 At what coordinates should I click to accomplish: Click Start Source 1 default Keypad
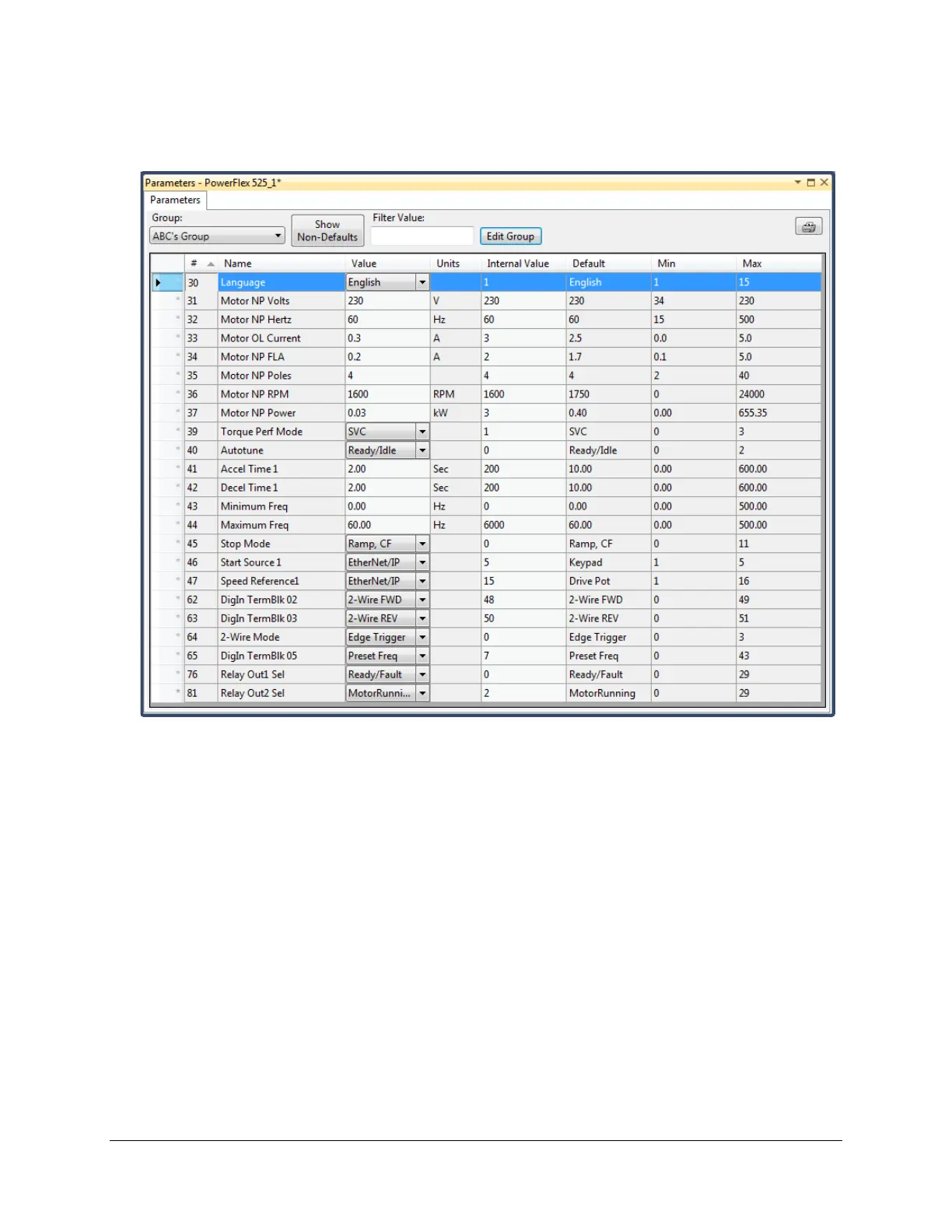click(609, 562)
